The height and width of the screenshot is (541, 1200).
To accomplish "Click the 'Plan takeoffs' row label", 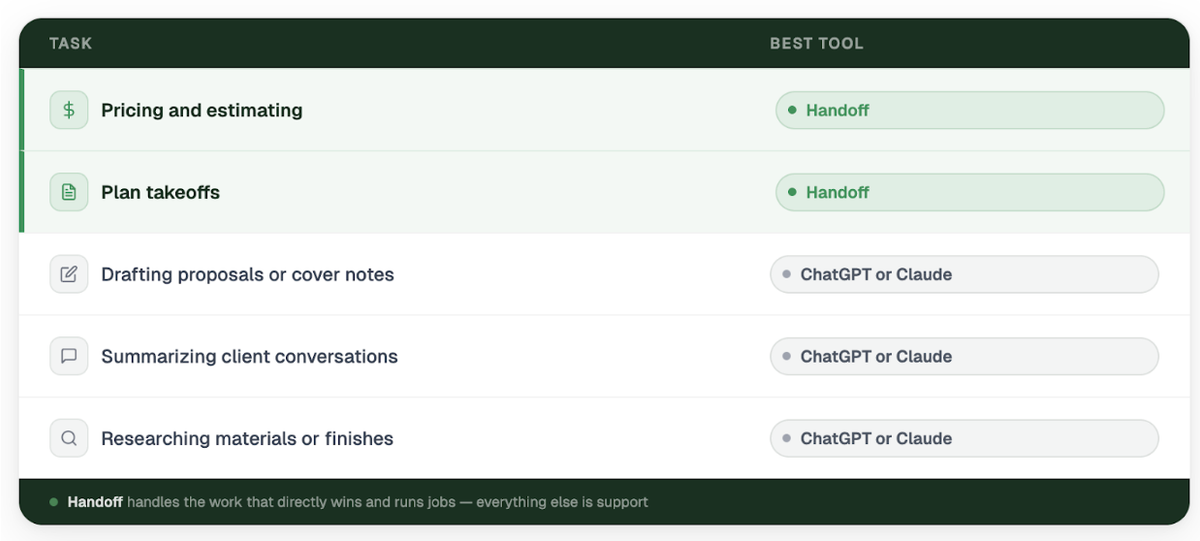I will click(x=160, y=192).
